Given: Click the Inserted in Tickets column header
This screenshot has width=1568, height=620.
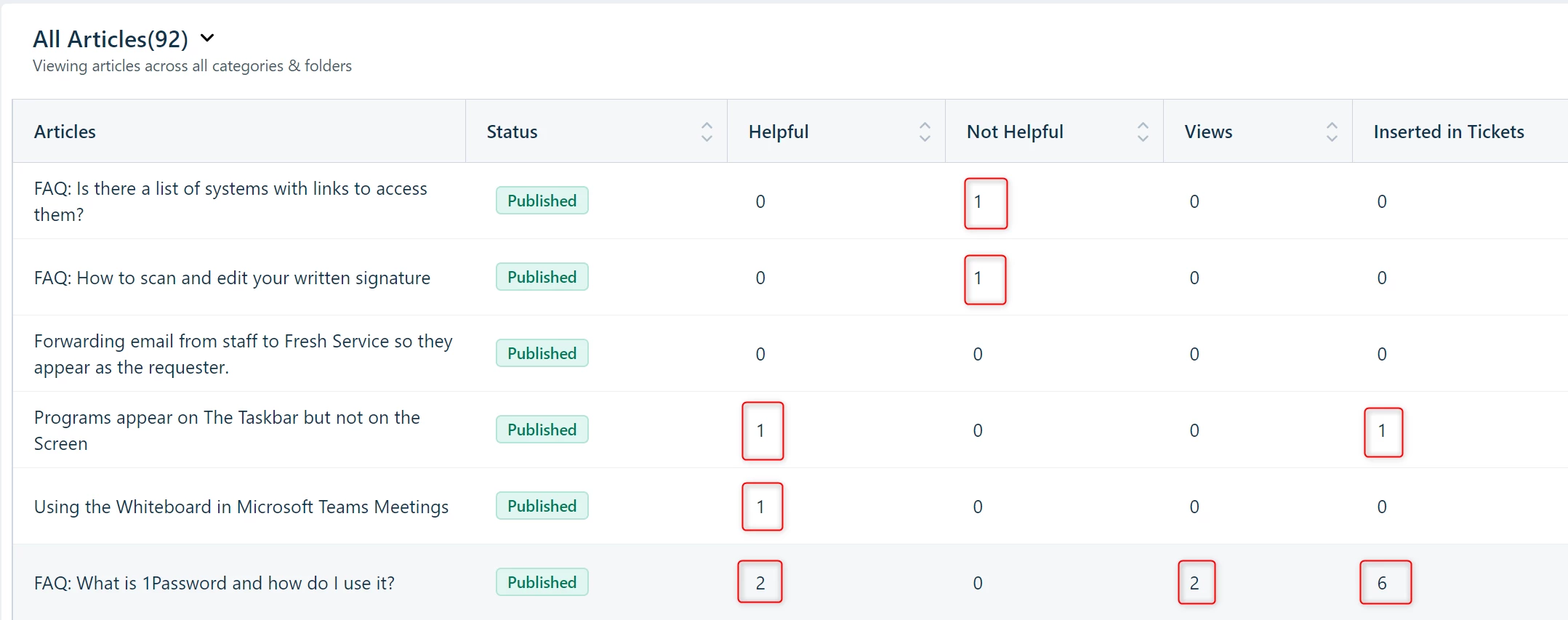Looking at the screenshot, I should pyautogui.click(x=1449, y=132).
